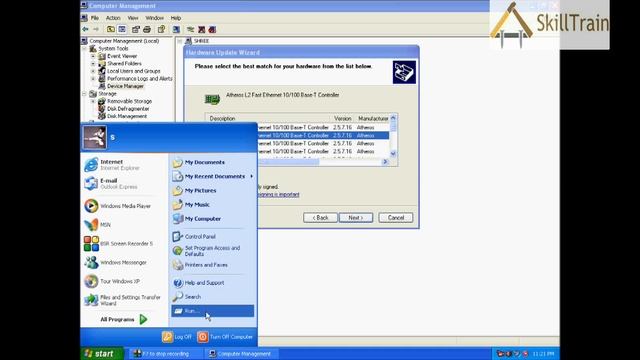
Task: Expand the Shared Folders tree node
Action: (x=93, y=64)
